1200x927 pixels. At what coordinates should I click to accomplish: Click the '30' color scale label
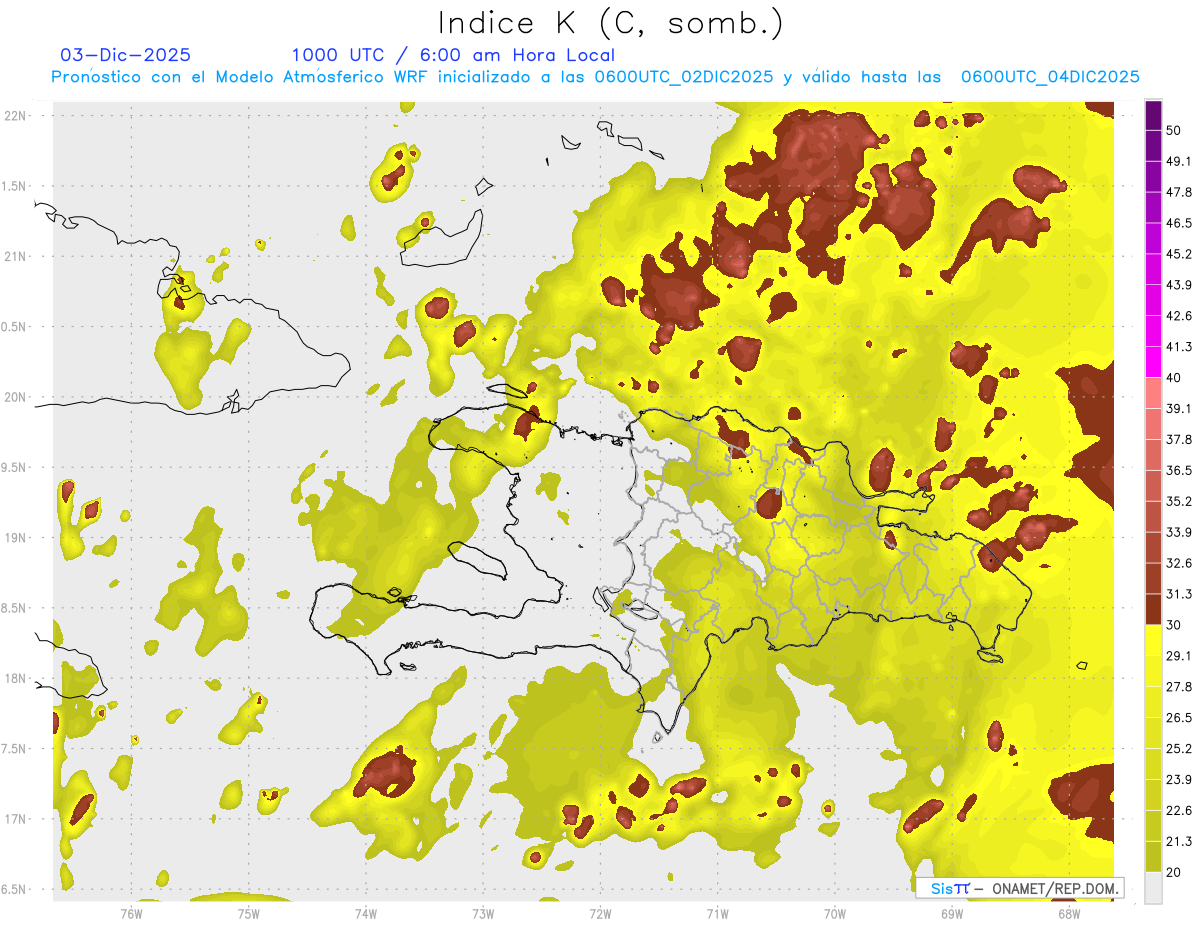[x=1174, y=625]
